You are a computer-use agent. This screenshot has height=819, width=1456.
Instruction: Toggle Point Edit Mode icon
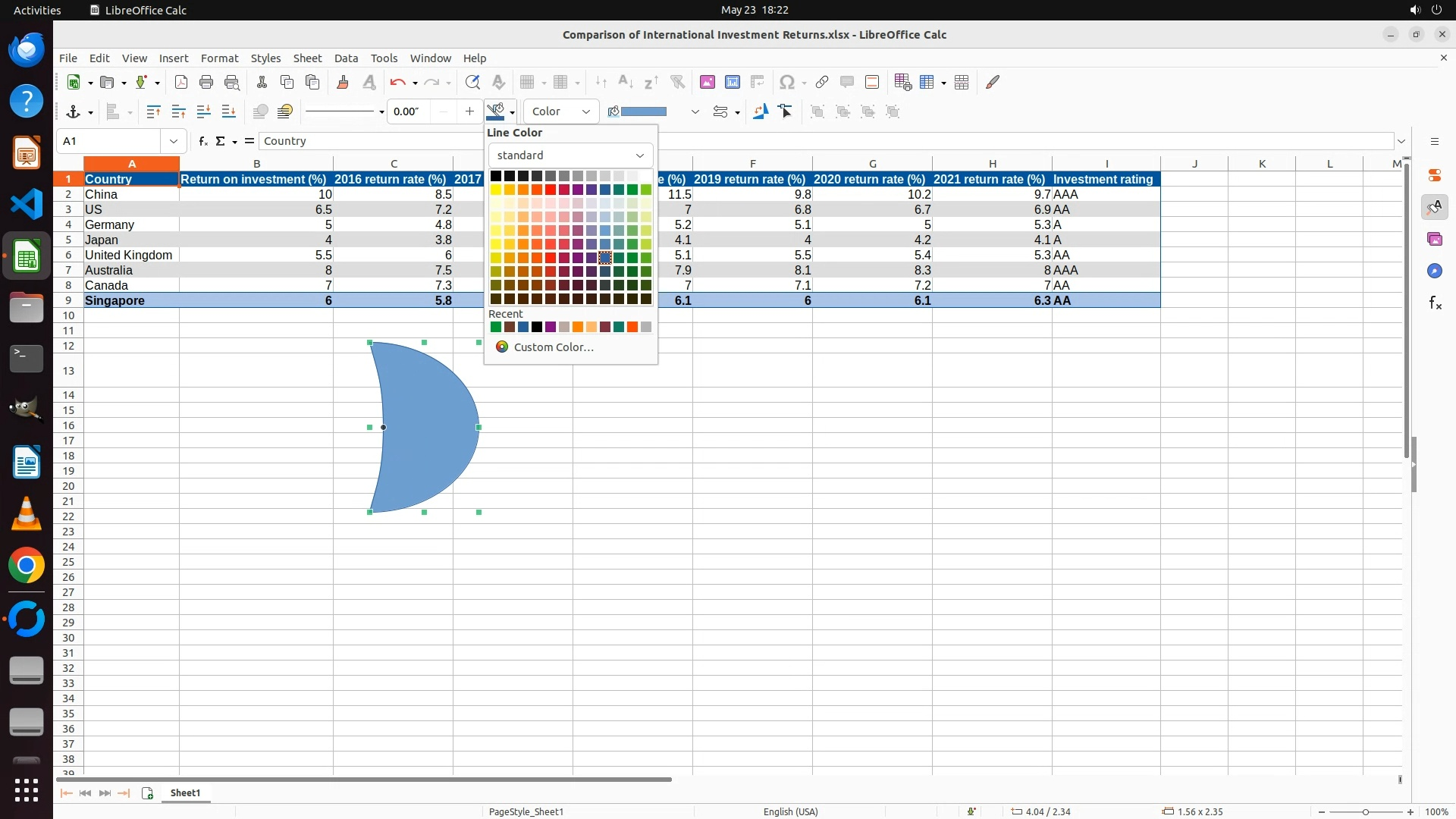coord(786,111)
